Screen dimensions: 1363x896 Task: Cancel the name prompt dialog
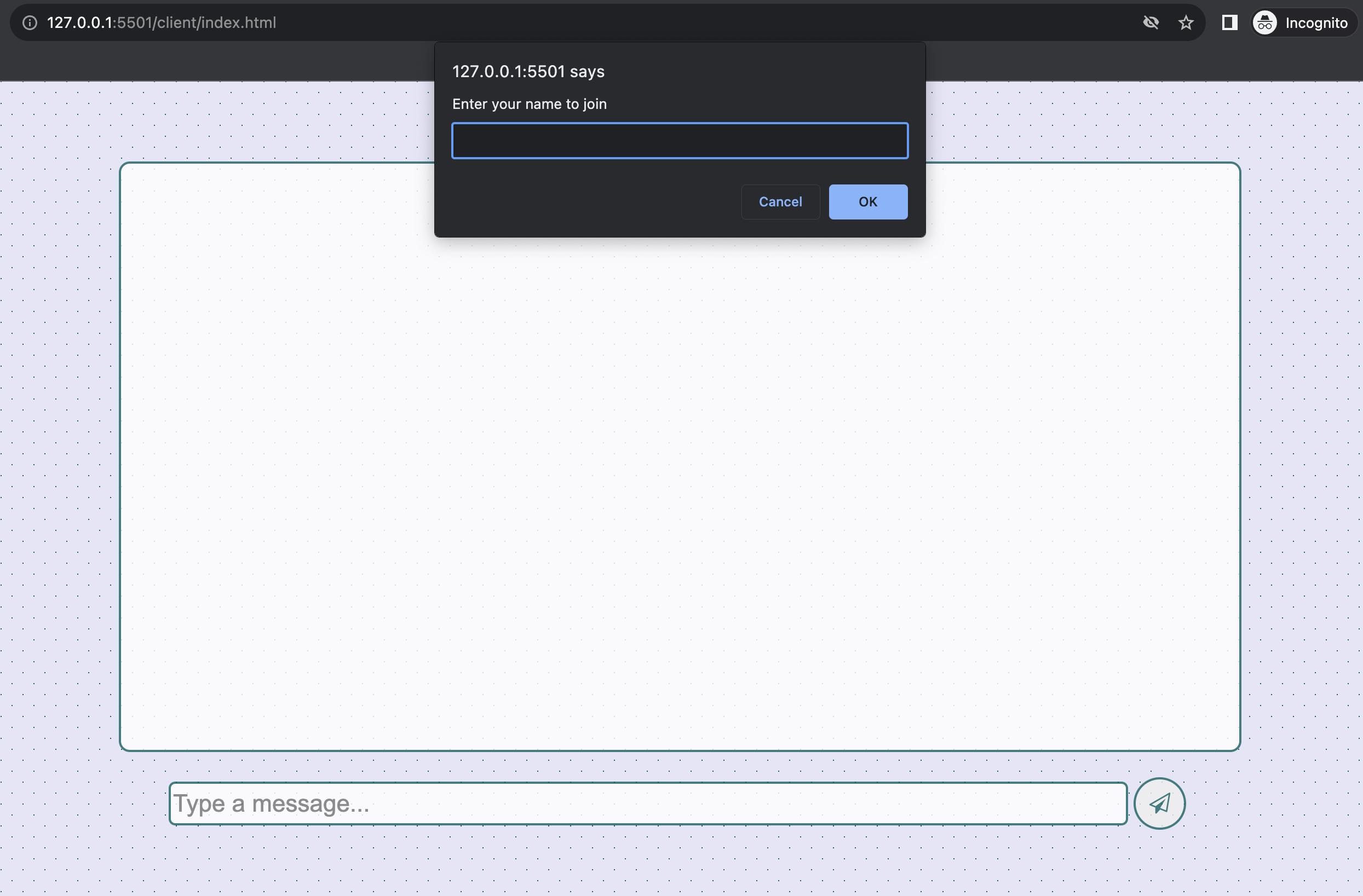click(x=780, y=201)
